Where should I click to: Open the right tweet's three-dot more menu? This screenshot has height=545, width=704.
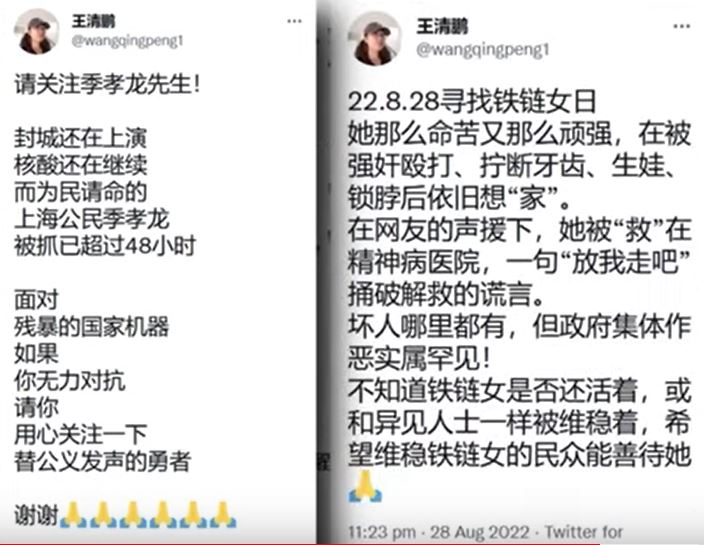(682, 26)
